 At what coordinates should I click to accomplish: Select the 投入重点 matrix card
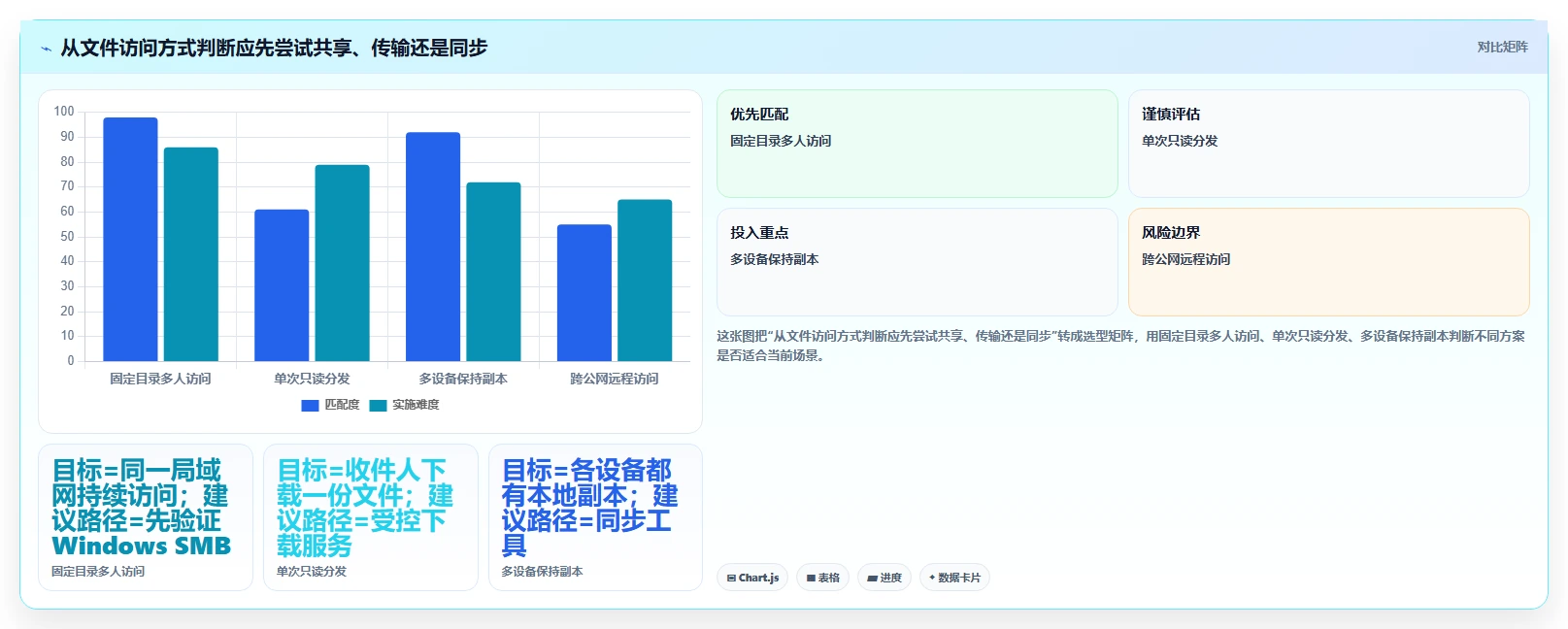pyautogui.click(x=917, y=262)
